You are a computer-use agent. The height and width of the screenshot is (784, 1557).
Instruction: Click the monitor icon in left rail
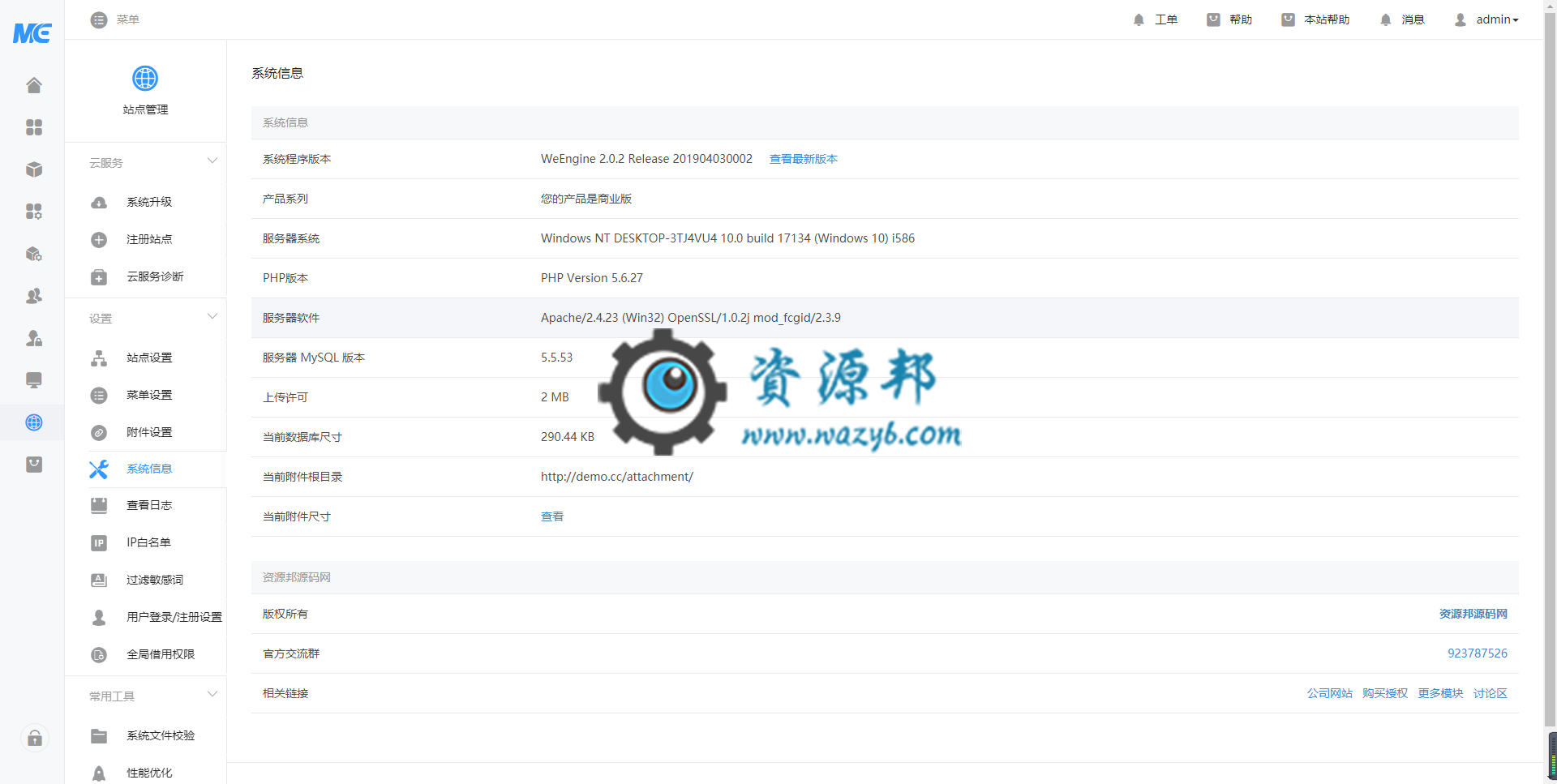[x=34, y=380]
